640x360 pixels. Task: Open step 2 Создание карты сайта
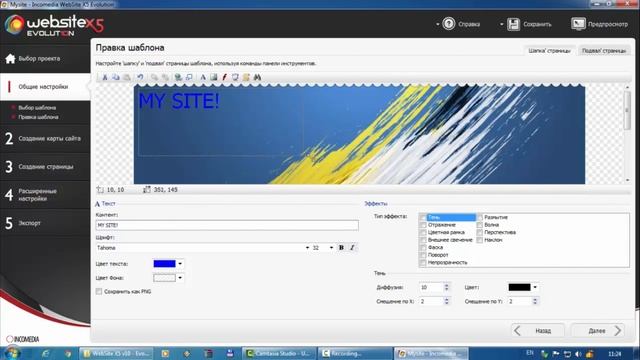pyautogui.click(x=45, y=138)
